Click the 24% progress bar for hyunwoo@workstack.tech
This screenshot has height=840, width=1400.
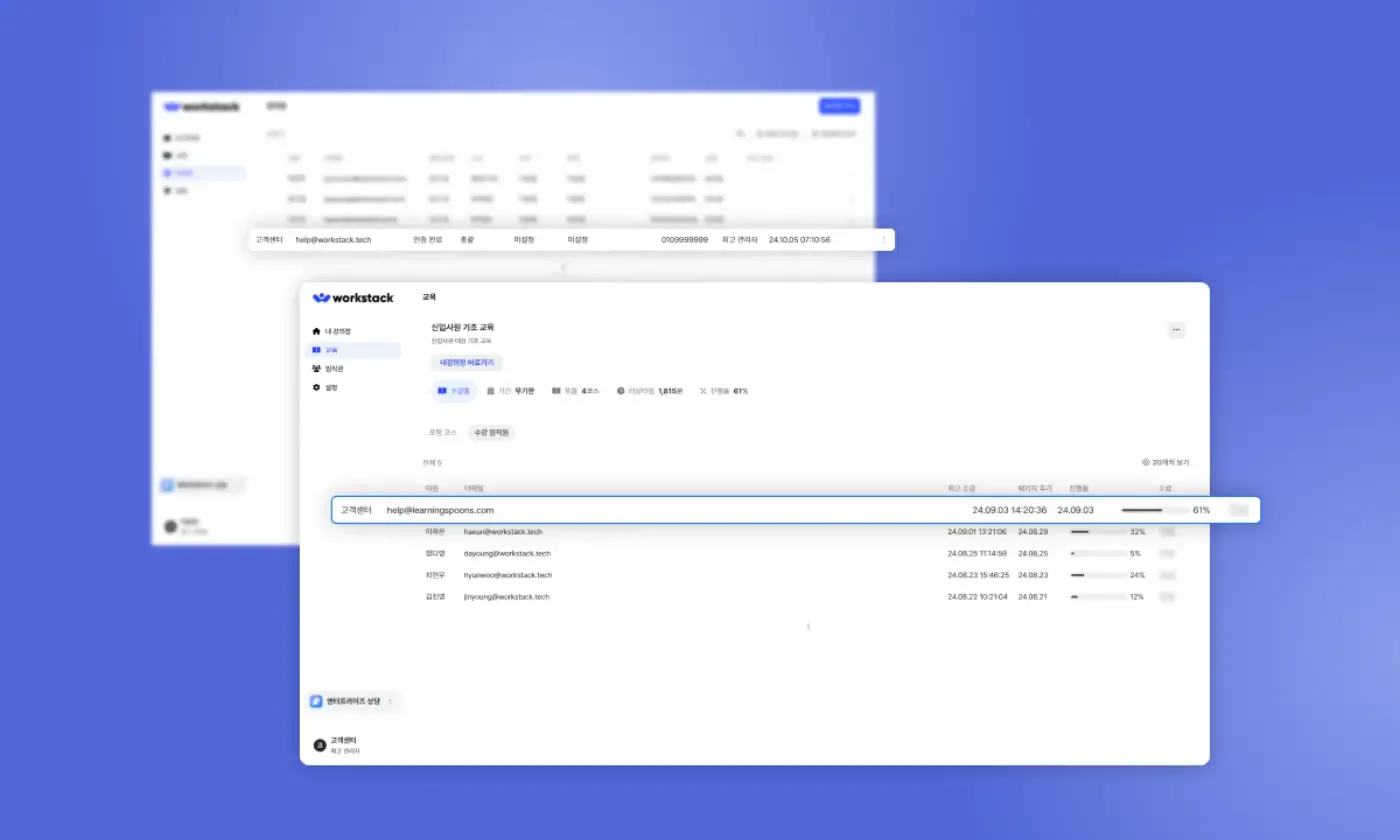[x=1097, y=575]
